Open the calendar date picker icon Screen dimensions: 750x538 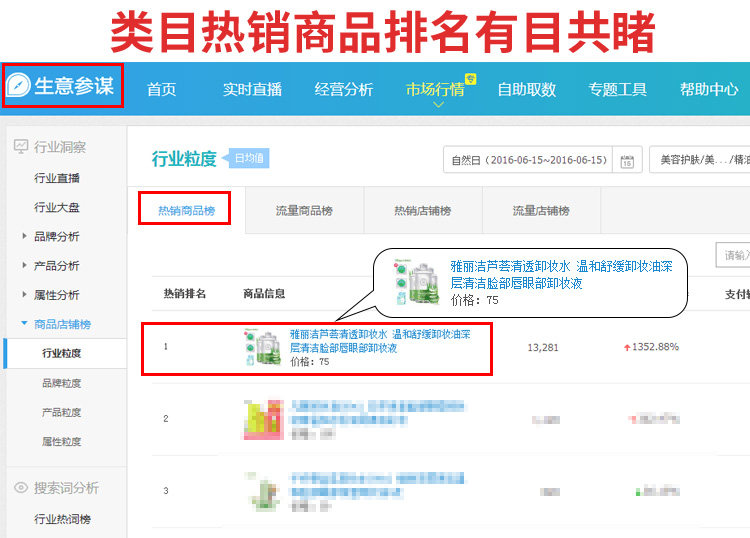627,161
